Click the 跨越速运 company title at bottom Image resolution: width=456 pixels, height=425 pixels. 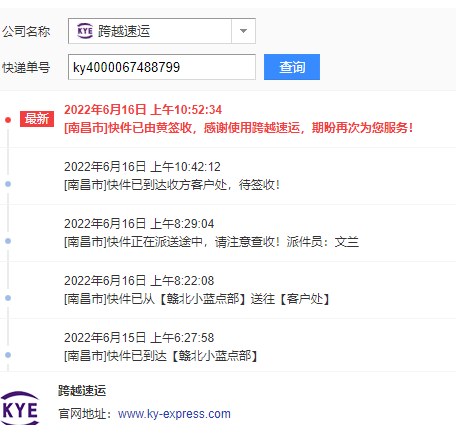[82, 390]
